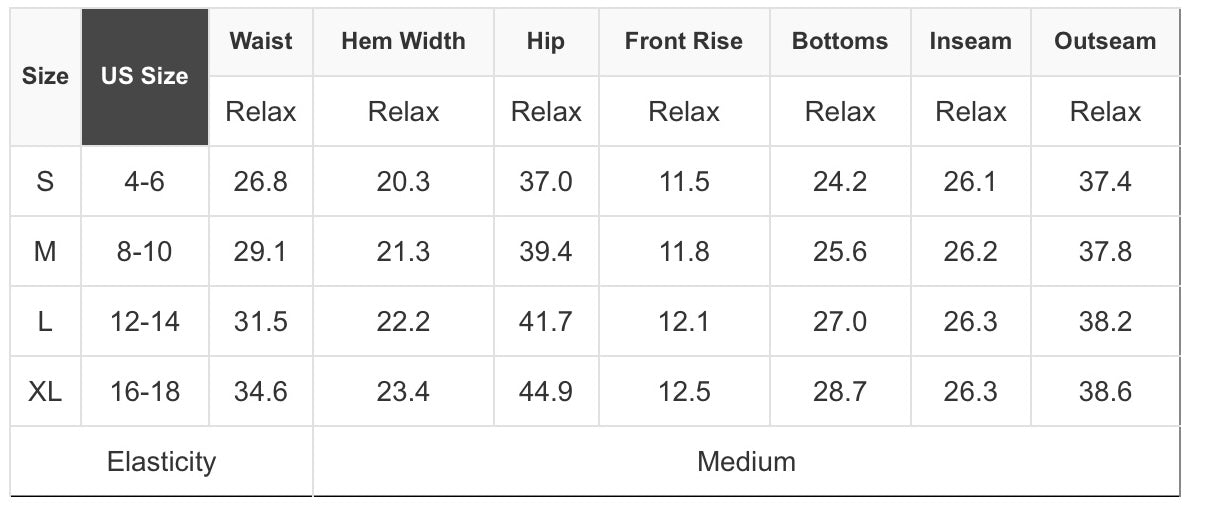Select US size 8-10 cell
1215x510 pixels.
[145, 252]
